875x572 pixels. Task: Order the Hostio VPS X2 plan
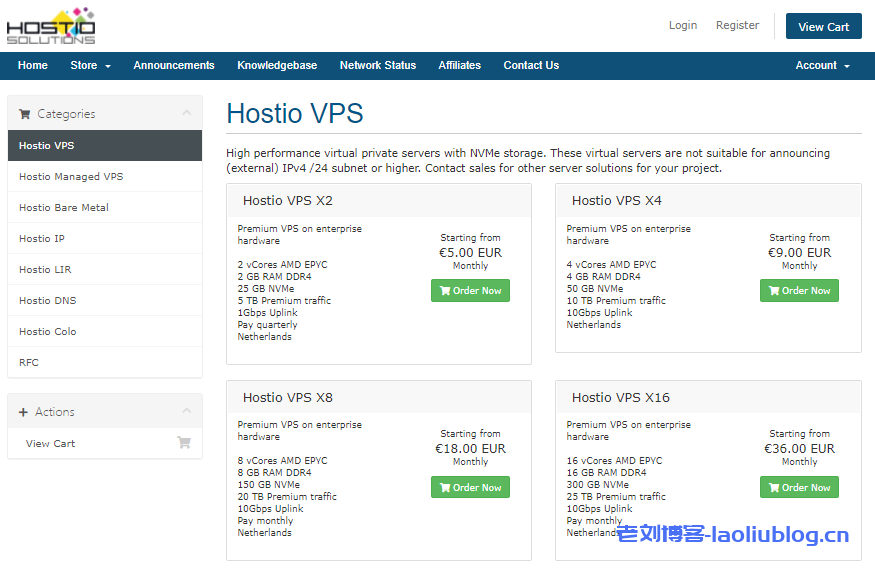point(470,291)
